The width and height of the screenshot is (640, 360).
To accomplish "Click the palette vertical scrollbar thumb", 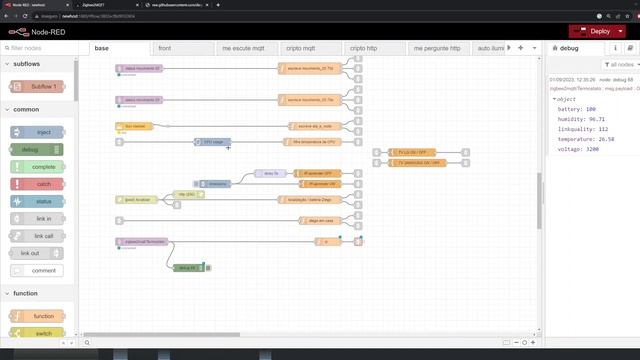I will 76,80.
